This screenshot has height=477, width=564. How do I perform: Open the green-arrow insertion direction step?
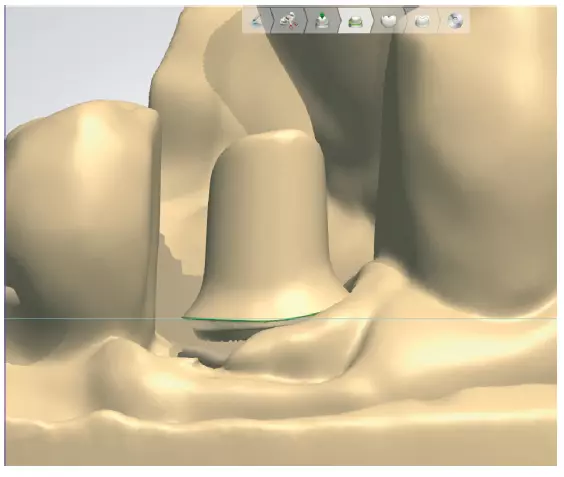pos(322,21)
